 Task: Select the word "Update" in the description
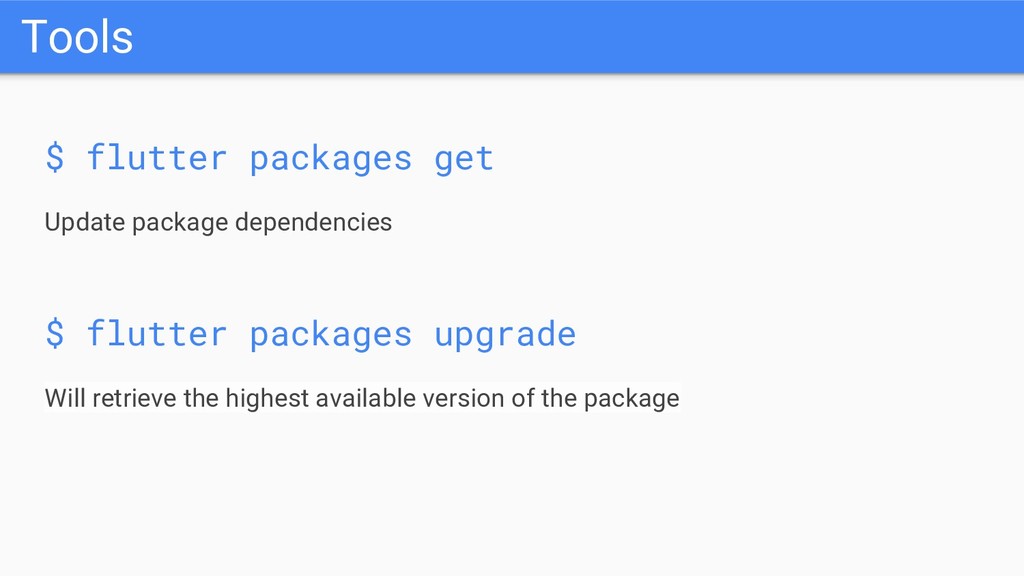click(85, 223)
